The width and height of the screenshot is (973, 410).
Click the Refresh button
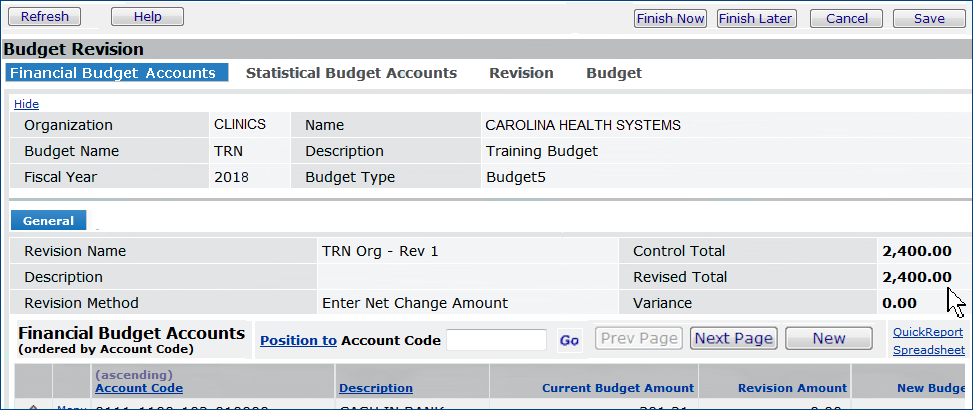point(45,17)
